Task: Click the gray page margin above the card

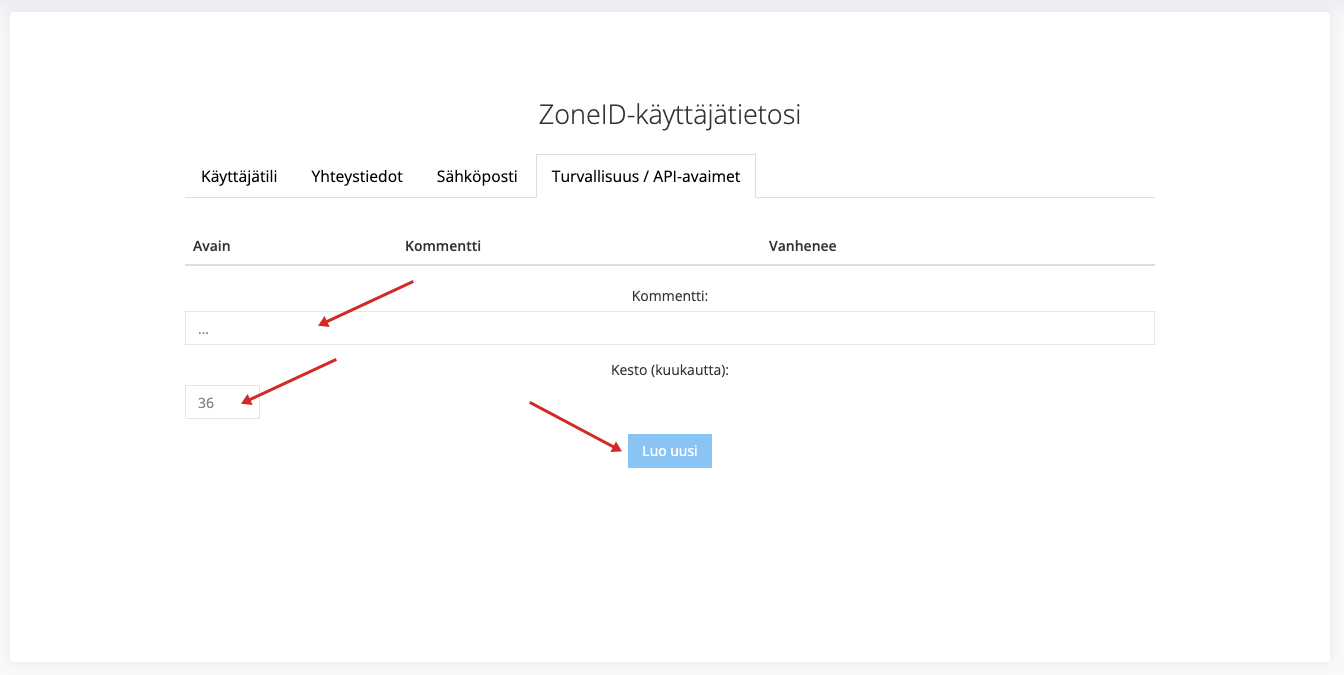Action: (669, 6)
